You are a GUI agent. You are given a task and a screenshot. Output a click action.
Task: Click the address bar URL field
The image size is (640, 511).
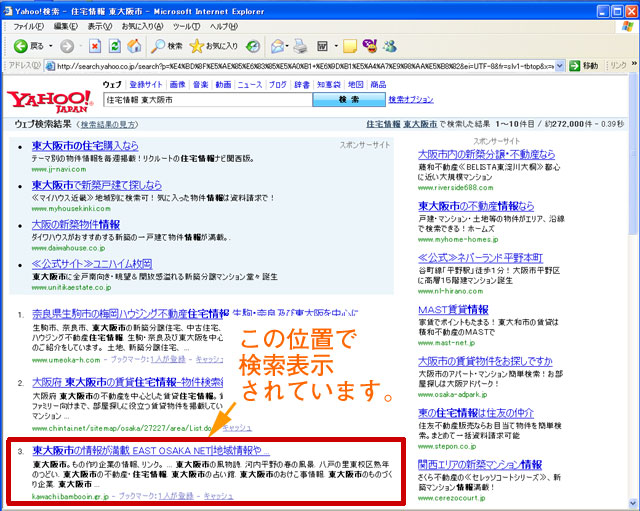pos(305,66)
